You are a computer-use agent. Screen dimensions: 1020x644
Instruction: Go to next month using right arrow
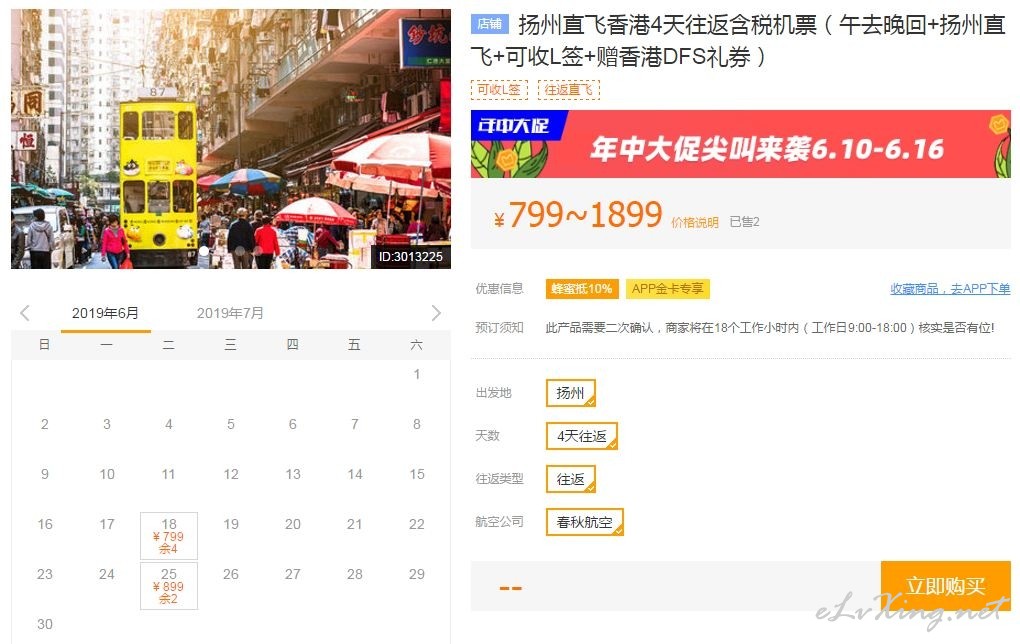click(x=436, y=313)
